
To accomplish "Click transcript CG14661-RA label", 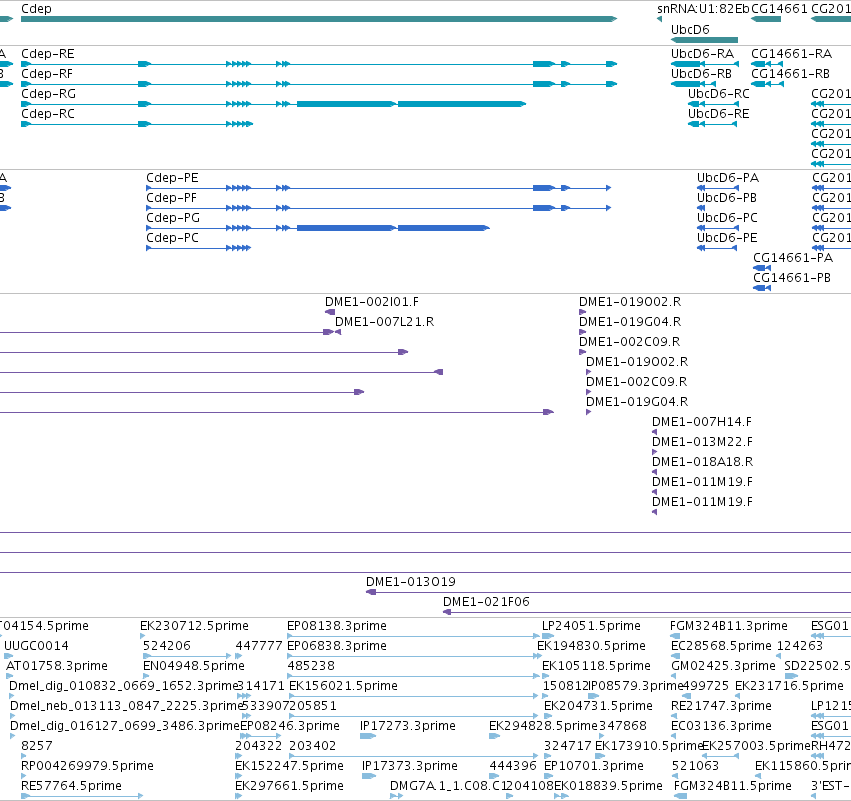I will point(791,54).
